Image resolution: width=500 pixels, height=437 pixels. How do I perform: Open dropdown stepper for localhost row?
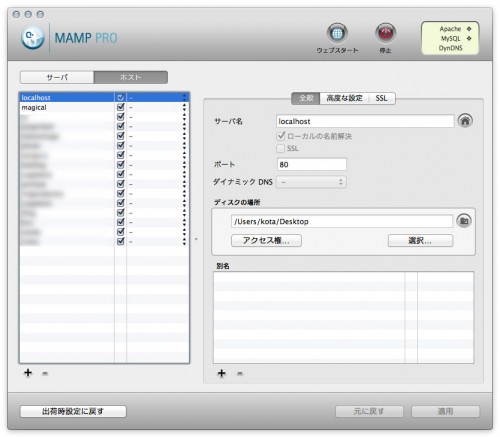[184, 98]
